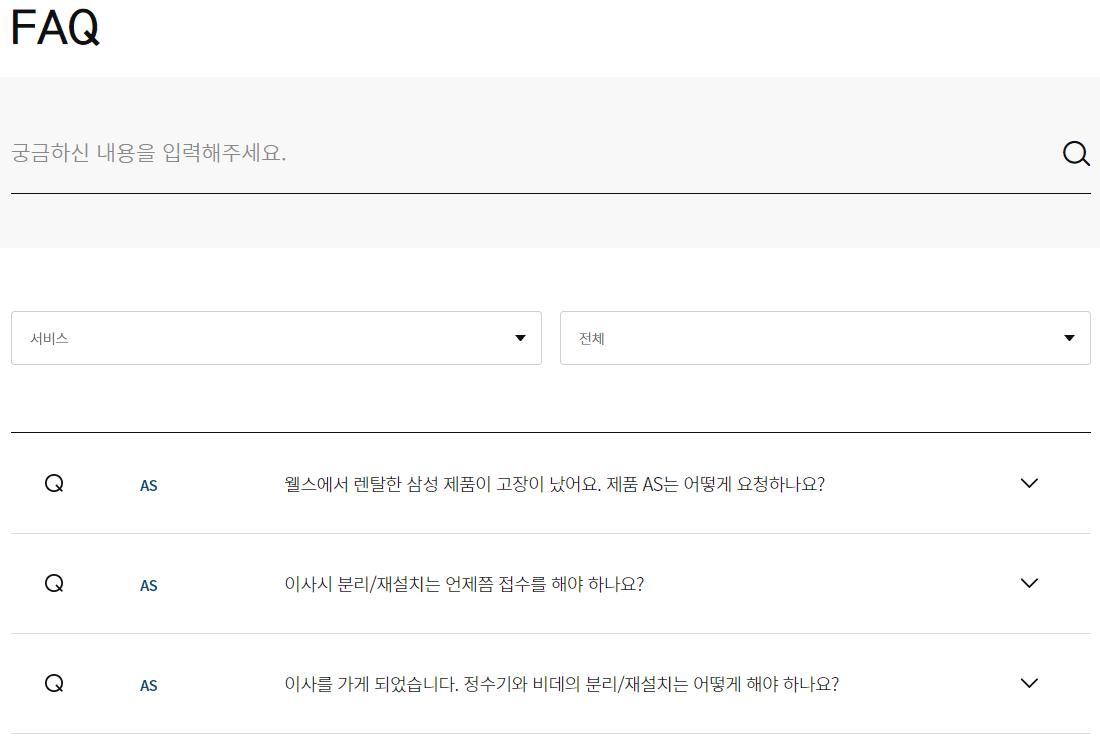Click the chevron on the last FAQ row
This screenshot has width=1100, height=737.
pyautogui.click(x=1029, y=684)
